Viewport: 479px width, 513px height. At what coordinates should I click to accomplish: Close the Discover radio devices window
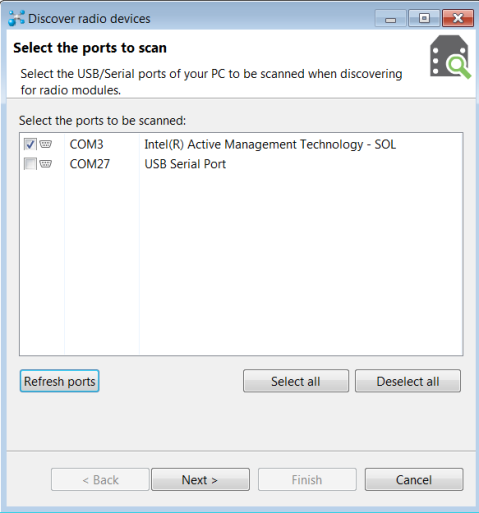[458, 18]
